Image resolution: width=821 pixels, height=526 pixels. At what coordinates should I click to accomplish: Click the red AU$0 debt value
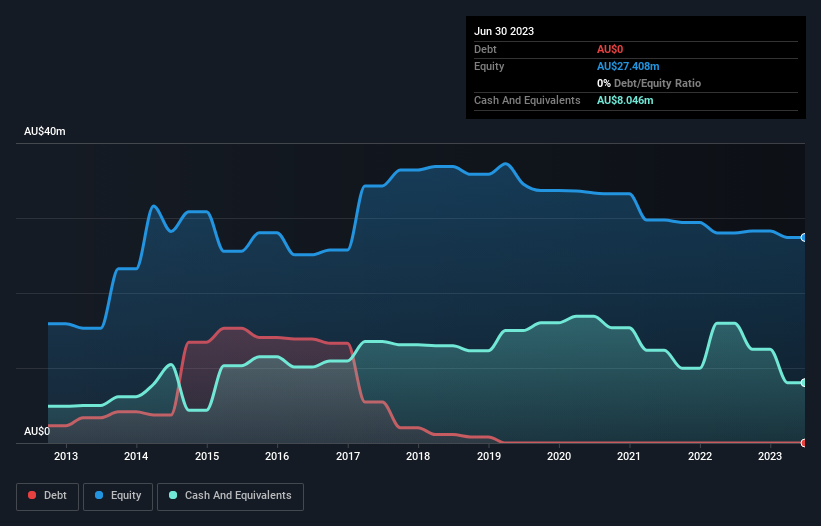coord(610,49)
